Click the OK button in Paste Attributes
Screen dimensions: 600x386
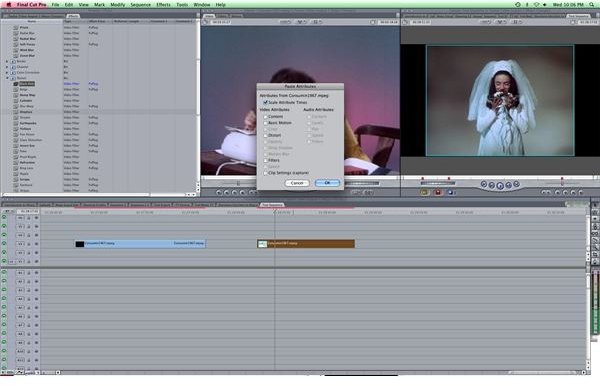point(327,183)
